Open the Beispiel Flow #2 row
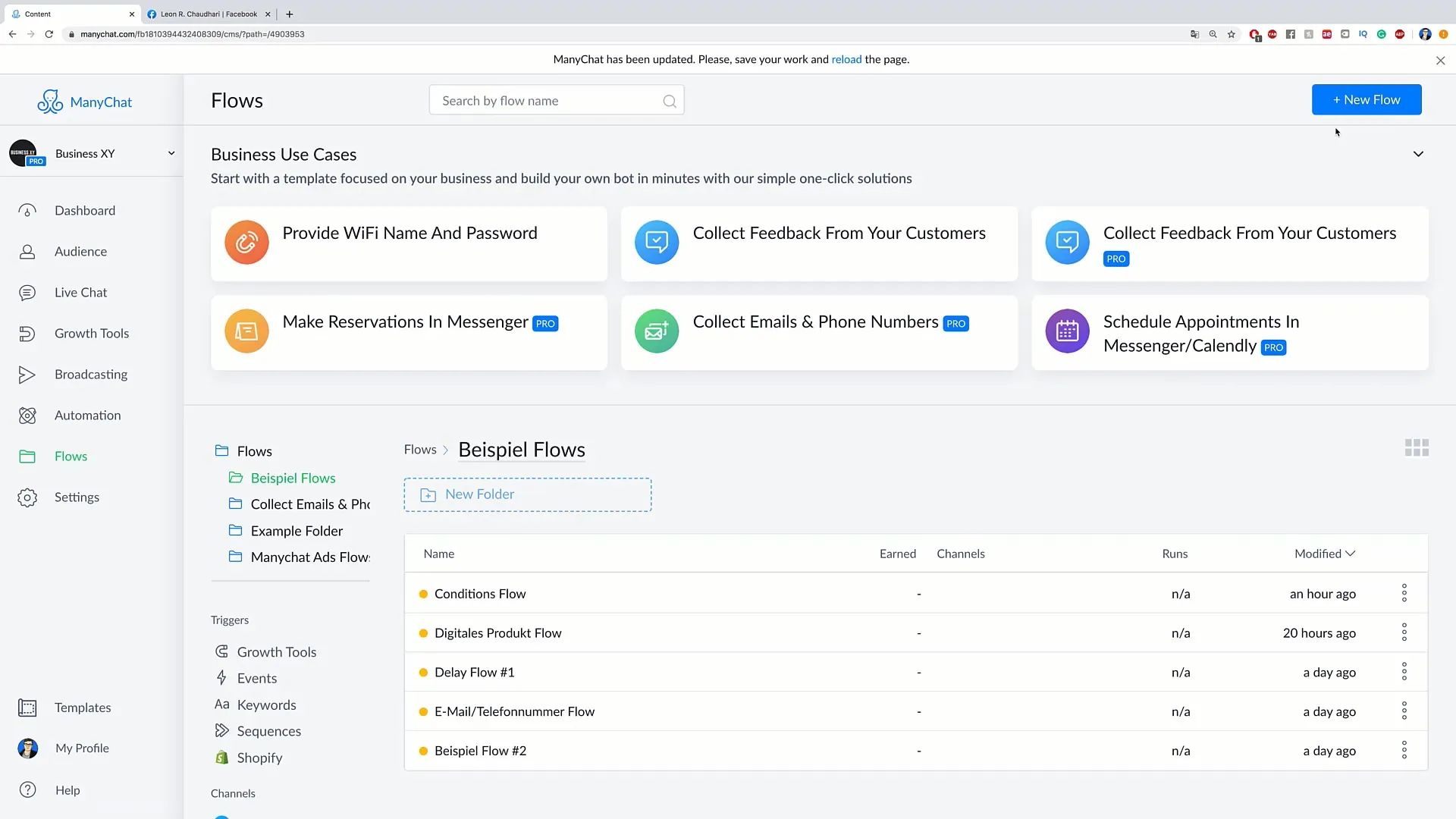The width and height of the screenshot is (1456, 819). click(x=916, y=751)
